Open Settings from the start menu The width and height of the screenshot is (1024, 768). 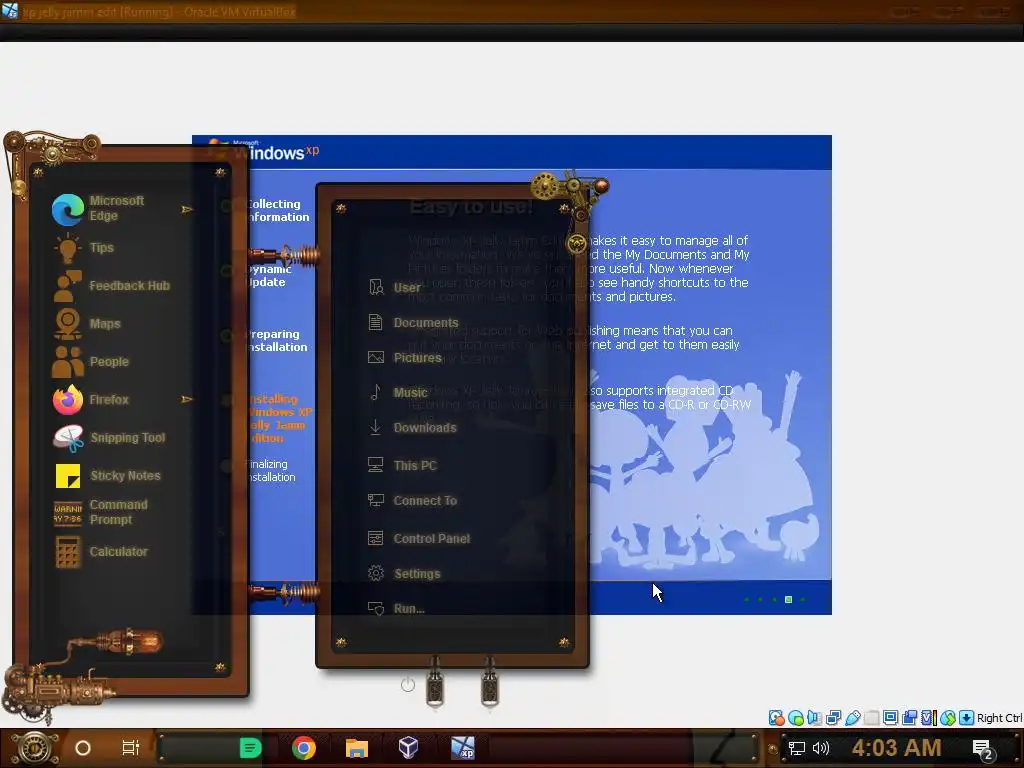(404, 574)
